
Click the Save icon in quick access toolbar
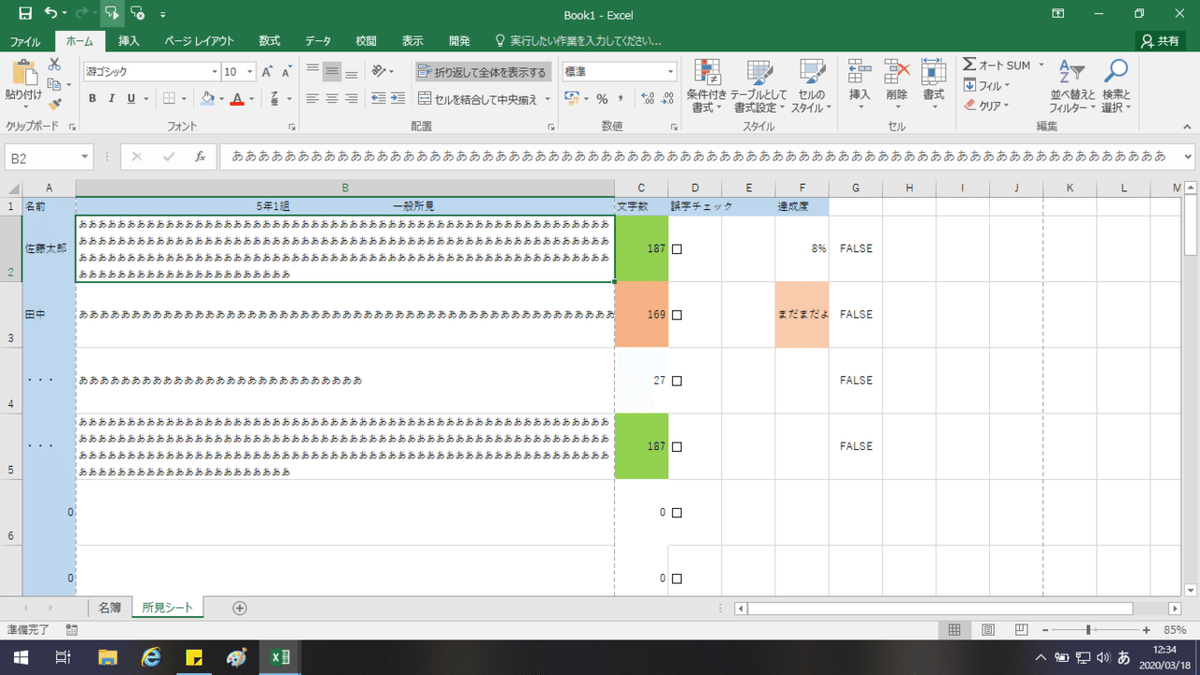tap(25, 14)
